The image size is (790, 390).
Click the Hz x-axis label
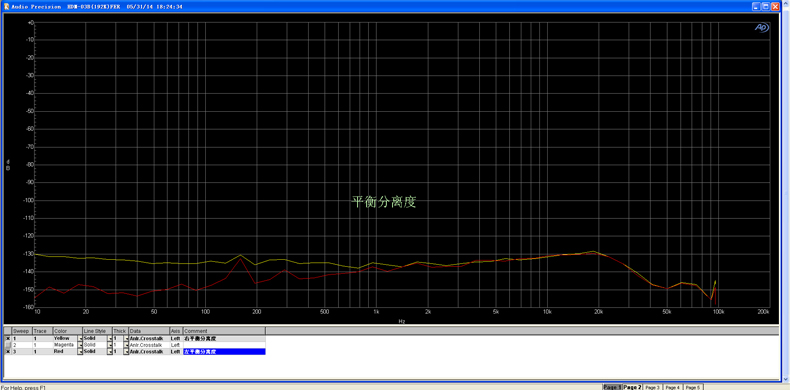coord(402,321)
